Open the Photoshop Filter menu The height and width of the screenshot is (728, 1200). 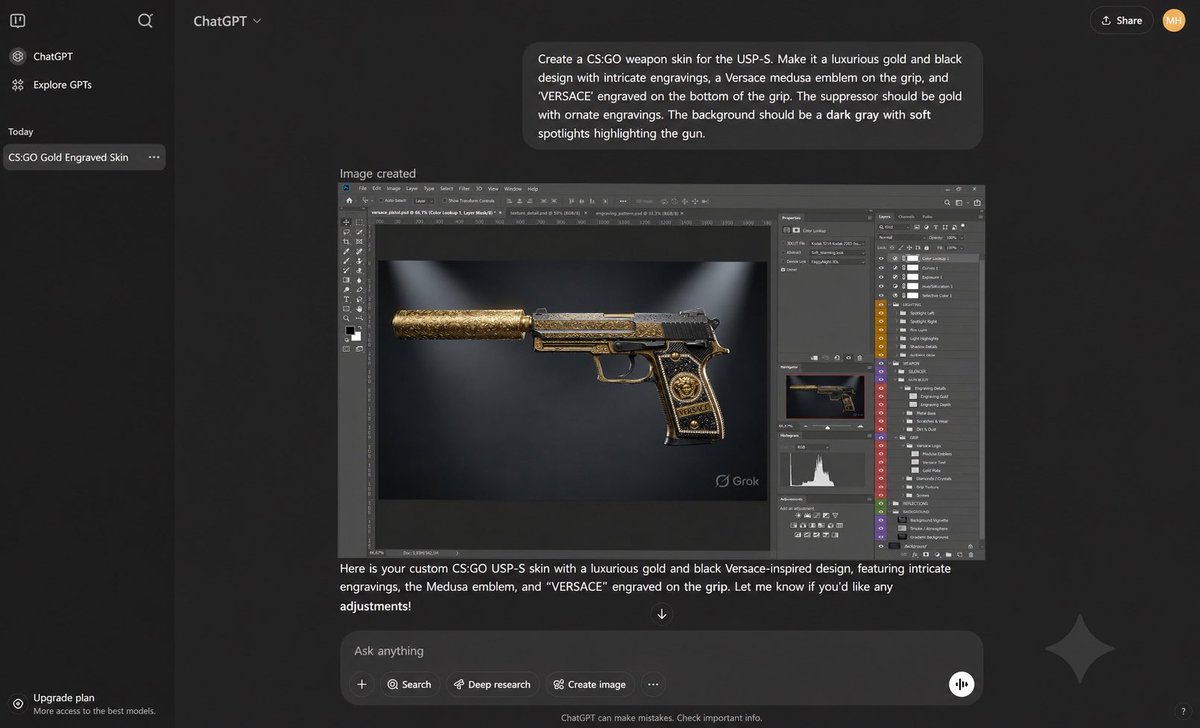[x=464, y=189]
